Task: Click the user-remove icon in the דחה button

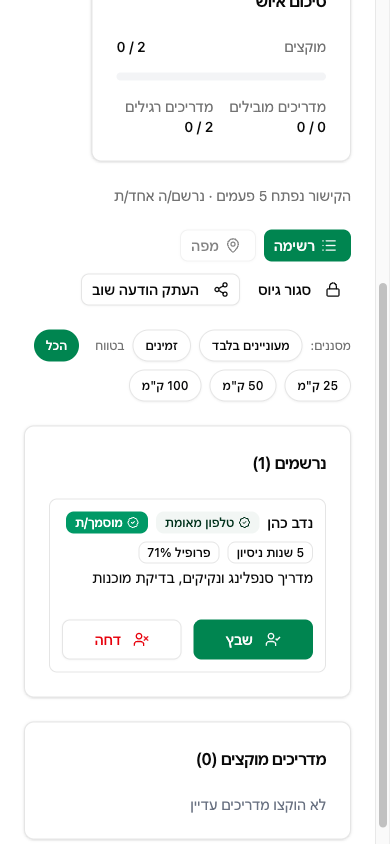Action: pyautogui.click(x=141, y=639)
